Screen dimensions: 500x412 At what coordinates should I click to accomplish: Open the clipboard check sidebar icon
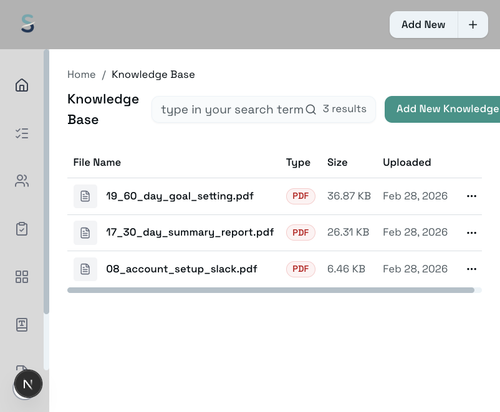pos(22,229)
